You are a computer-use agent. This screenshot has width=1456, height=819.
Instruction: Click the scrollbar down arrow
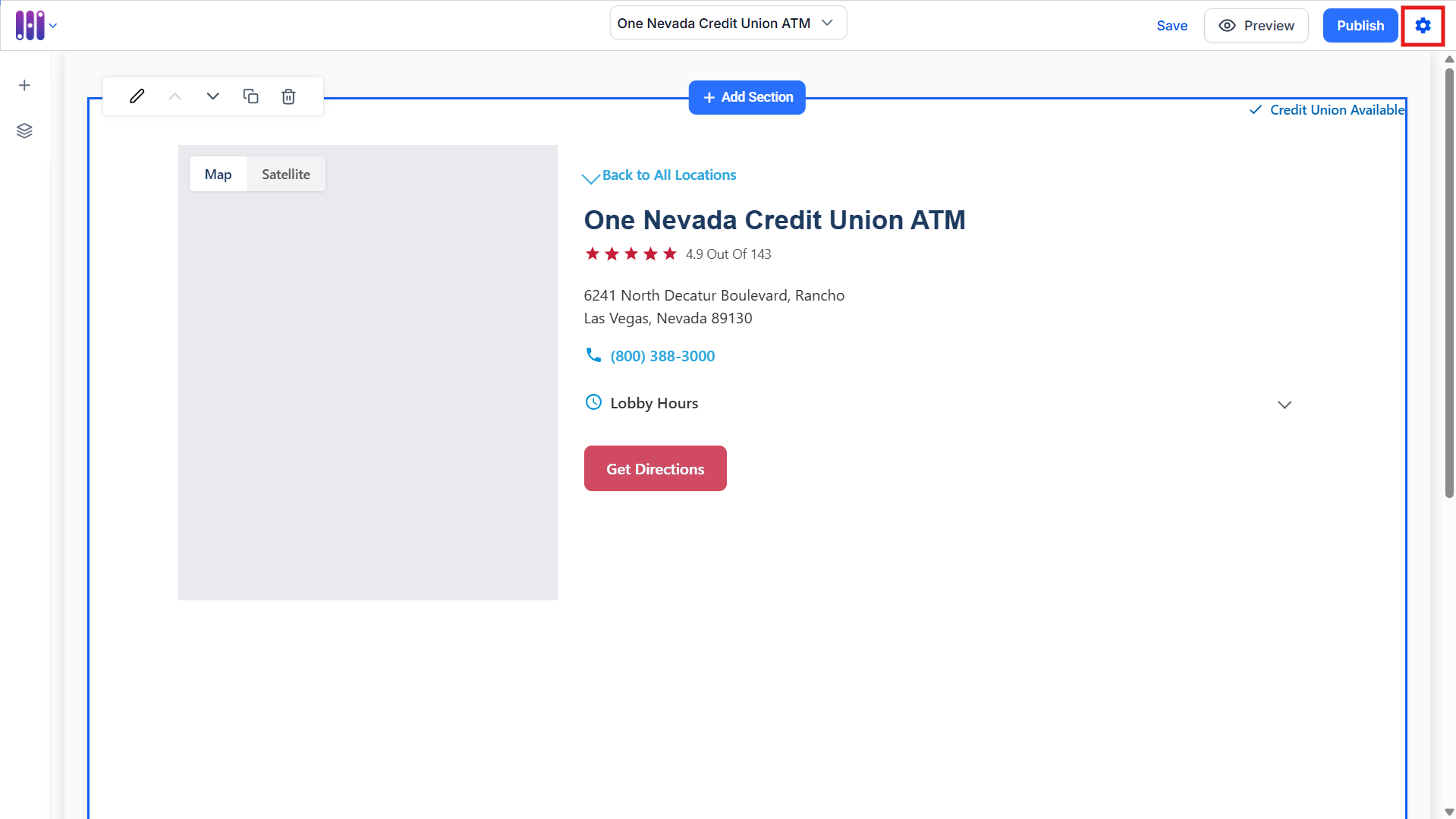[1449, 812]
